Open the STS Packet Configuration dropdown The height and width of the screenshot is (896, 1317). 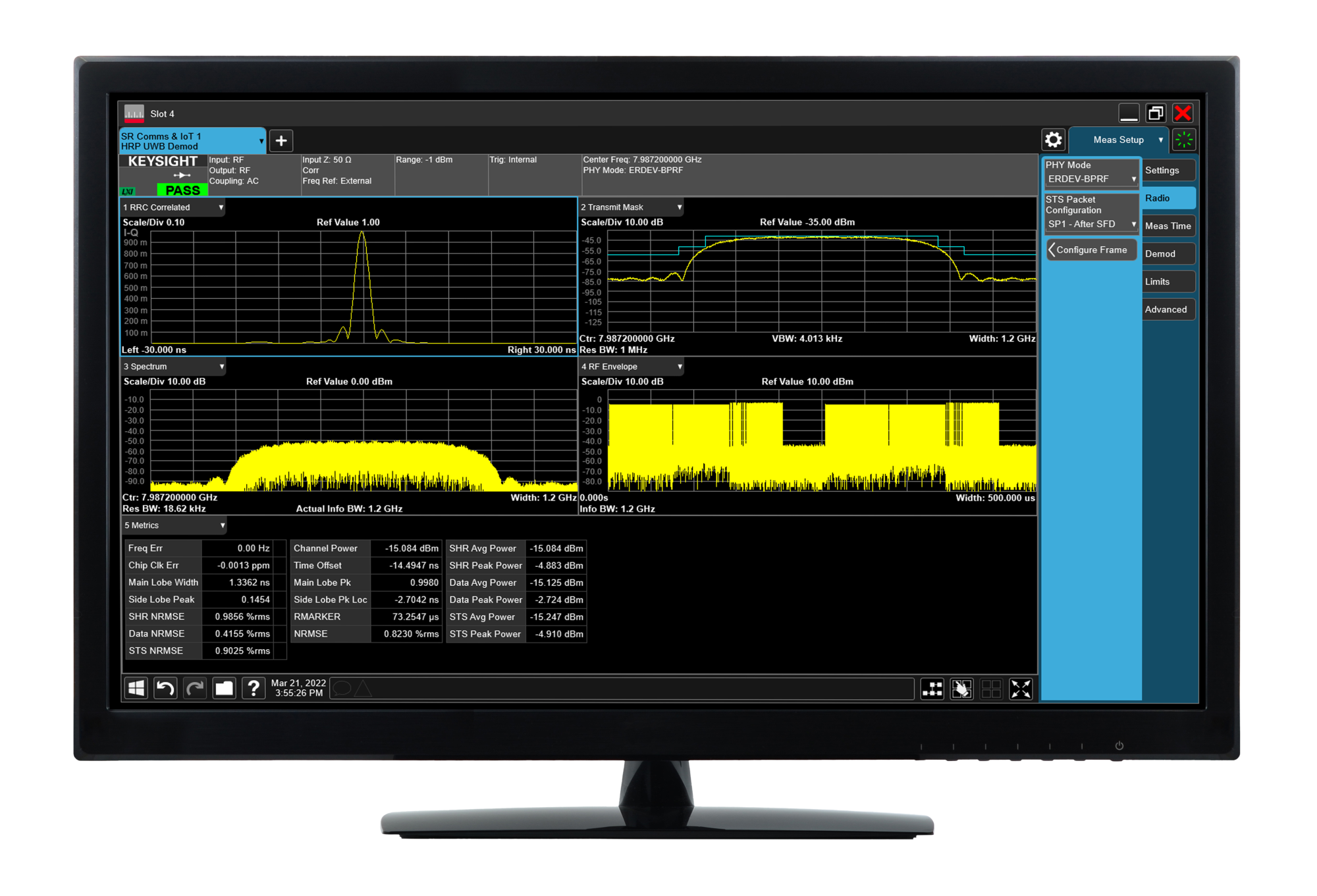tap(1090, 224)
